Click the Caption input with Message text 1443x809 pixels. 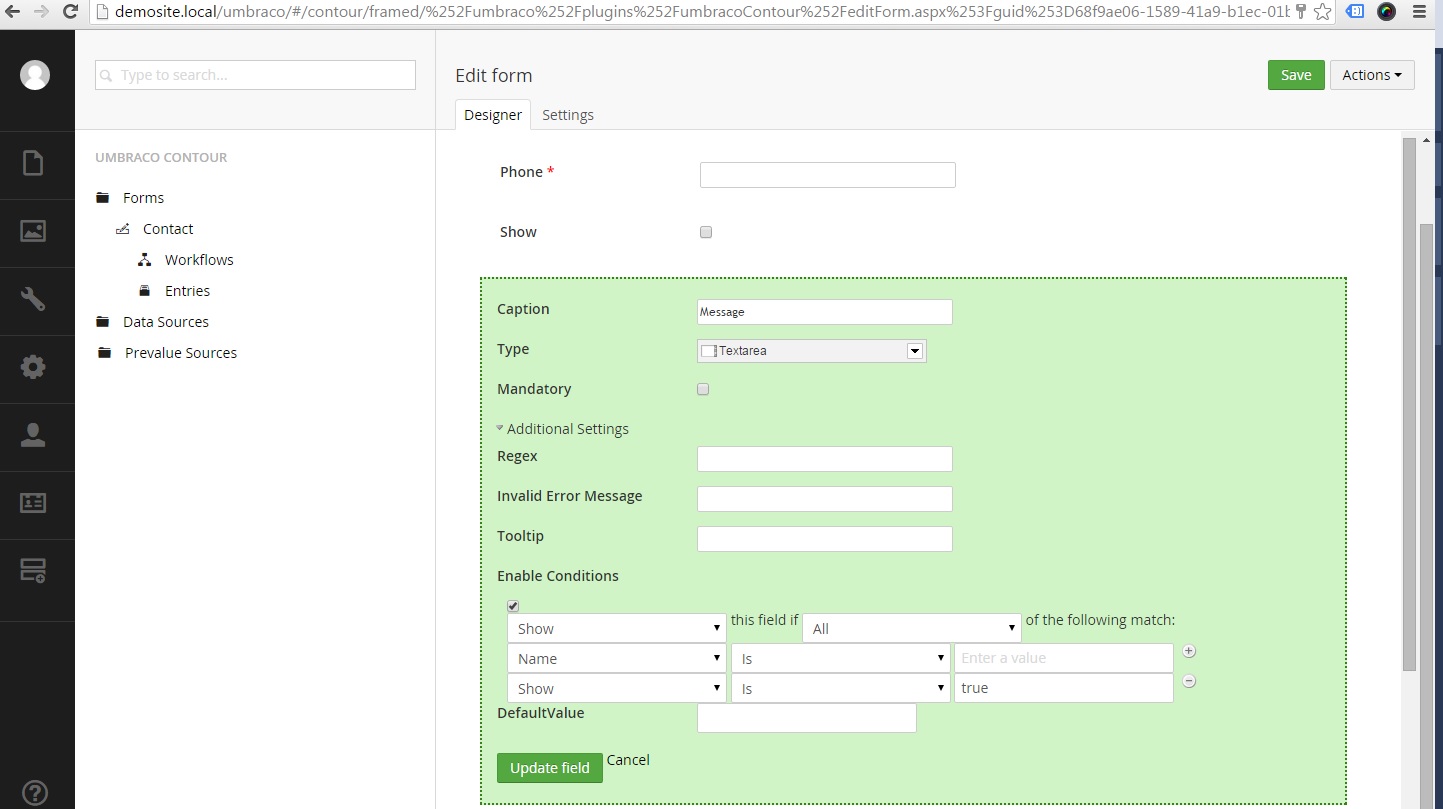point(824,312)
